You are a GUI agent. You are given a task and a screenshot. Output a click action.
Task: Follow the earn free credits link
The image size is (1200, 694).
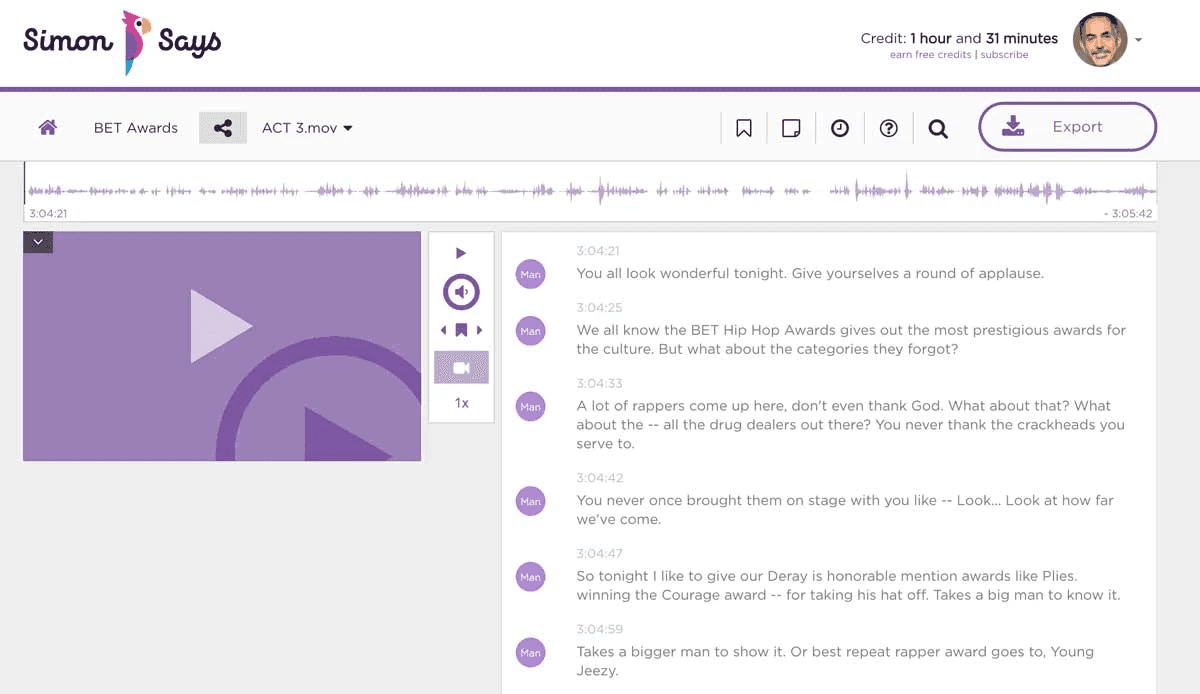(930, 55)
